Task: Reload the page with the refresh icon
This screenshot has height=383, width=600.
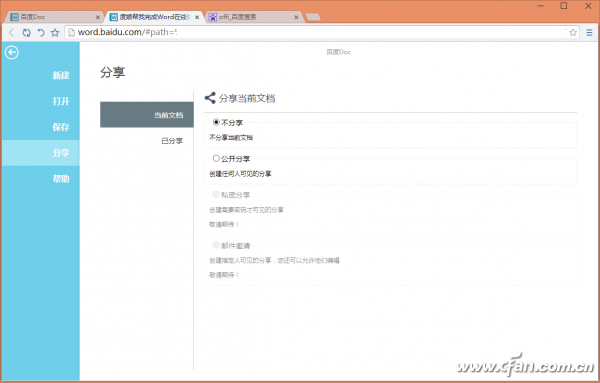Action: [x=26, y=33]
